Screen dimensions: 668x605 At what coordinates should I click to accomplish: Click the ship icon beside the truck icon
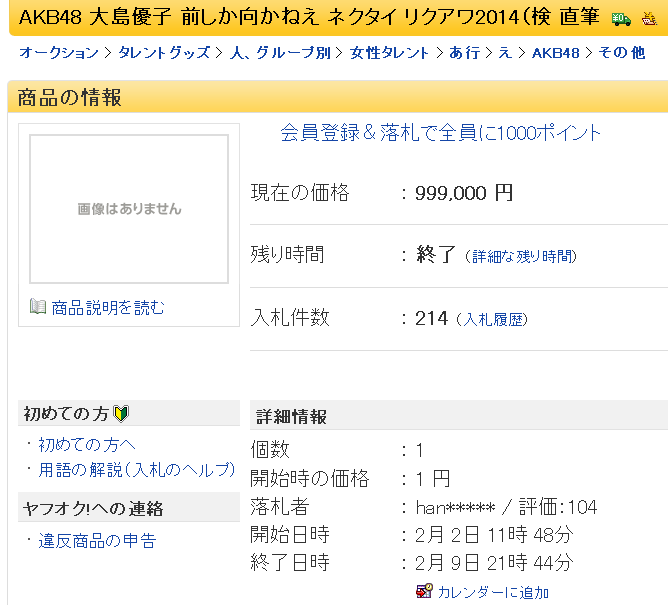649,19
